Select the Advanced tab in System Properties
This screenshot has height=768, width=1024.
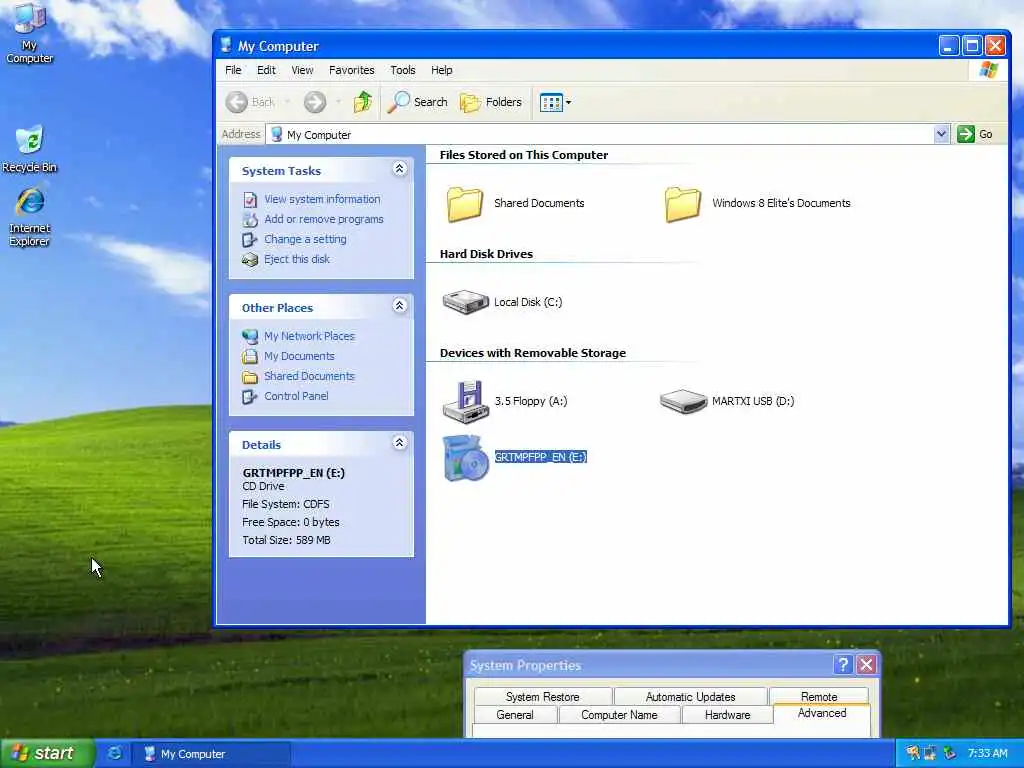(822, 713)
